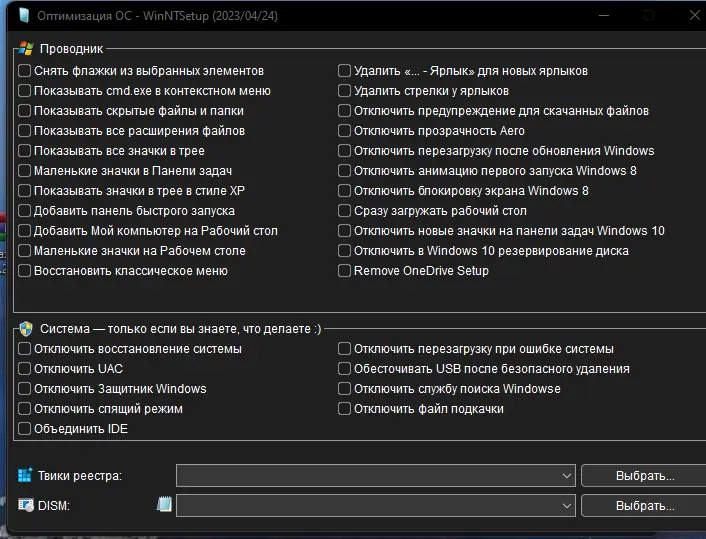The width and height of the screenshot is (706, 539).
Task: Enable Обесточивать USB после безопасного удаления
Action: point(344,369)
